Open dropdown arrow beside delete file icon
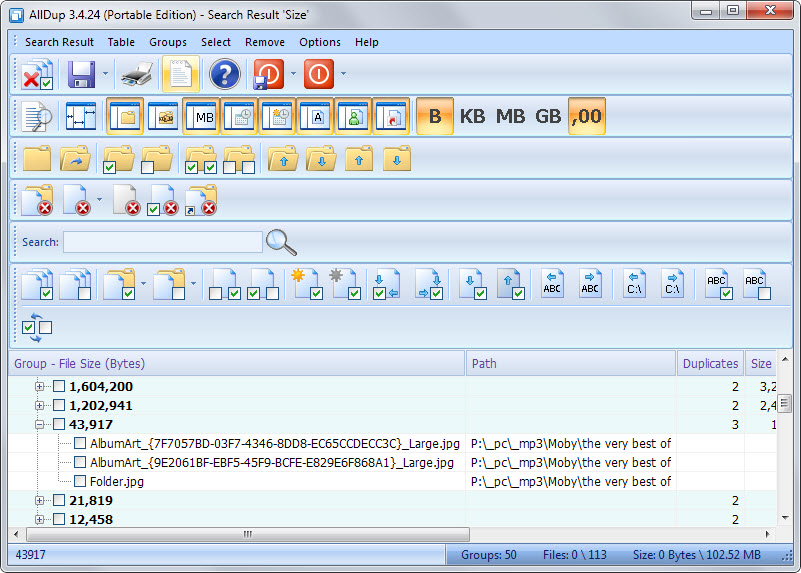The width and height of the screenshot is (801, 573). pos(99,200)
